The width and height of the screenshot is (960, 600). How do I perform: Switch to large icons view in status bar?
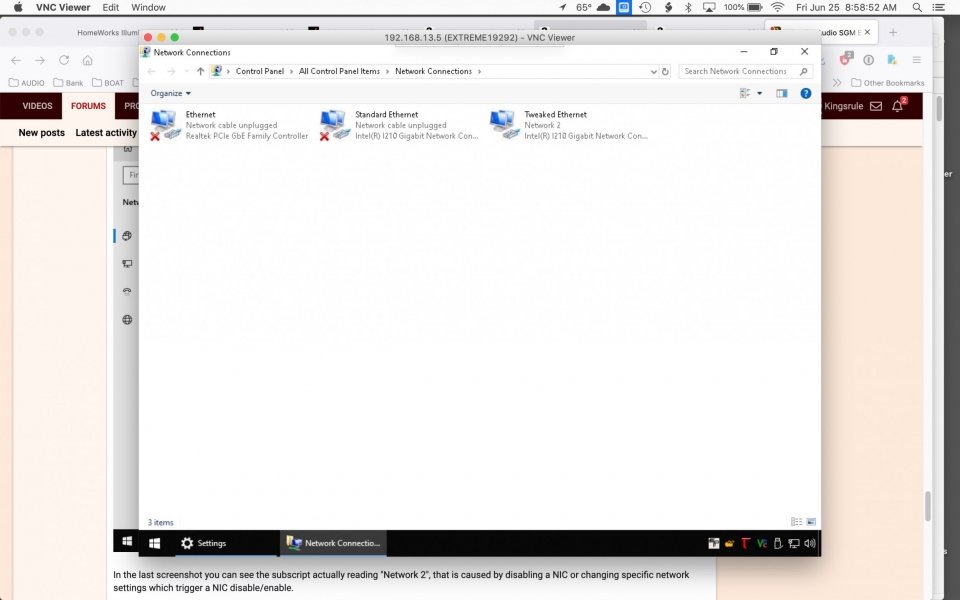[x=811, y=522]
